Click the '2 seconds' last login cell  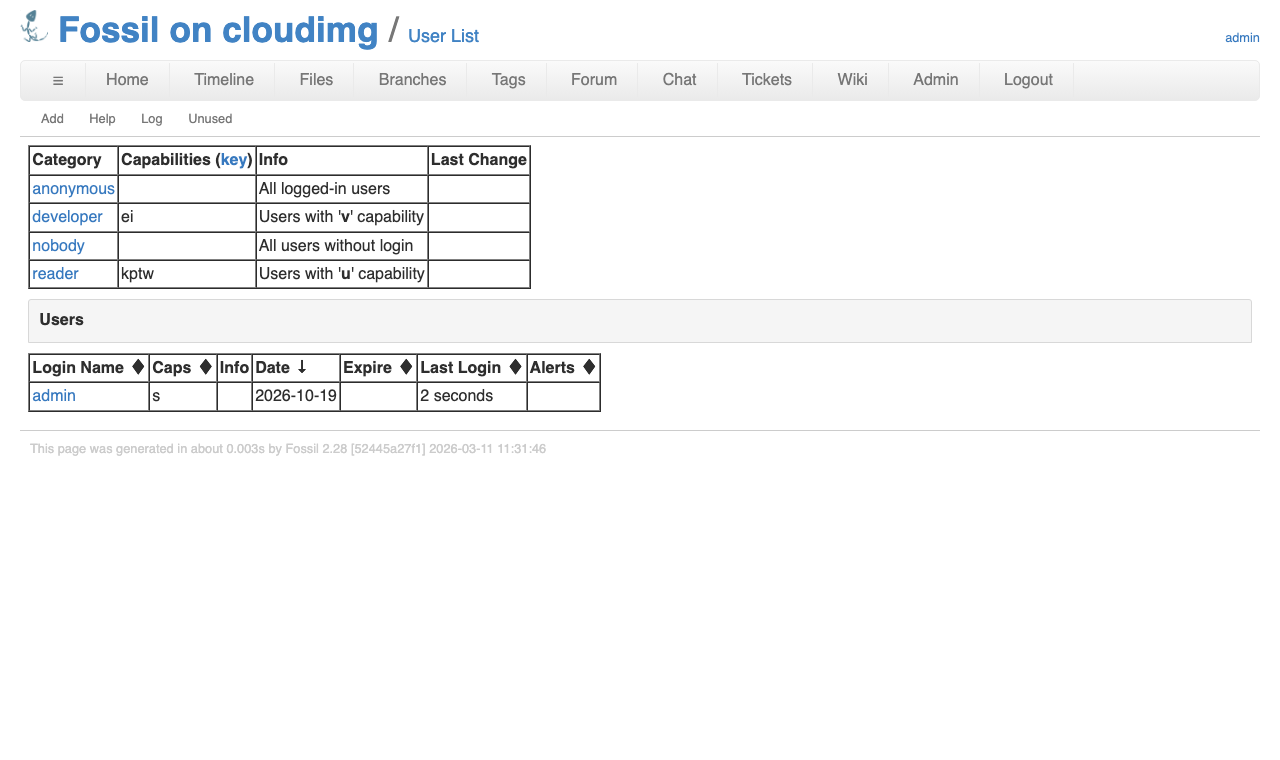click(472, 396)
